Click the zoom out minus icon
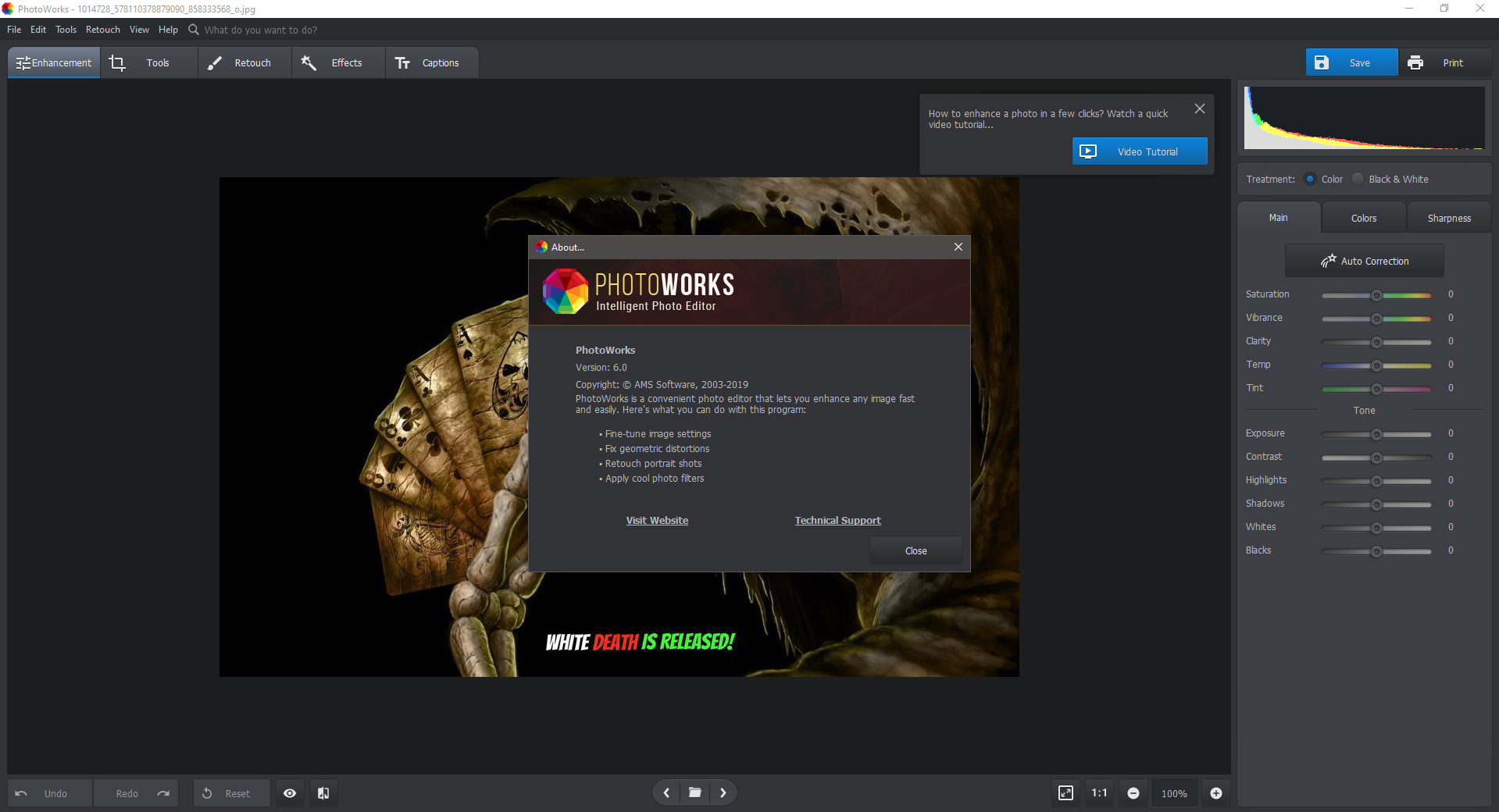The image size is (1499, 812). click(1133, 793)
